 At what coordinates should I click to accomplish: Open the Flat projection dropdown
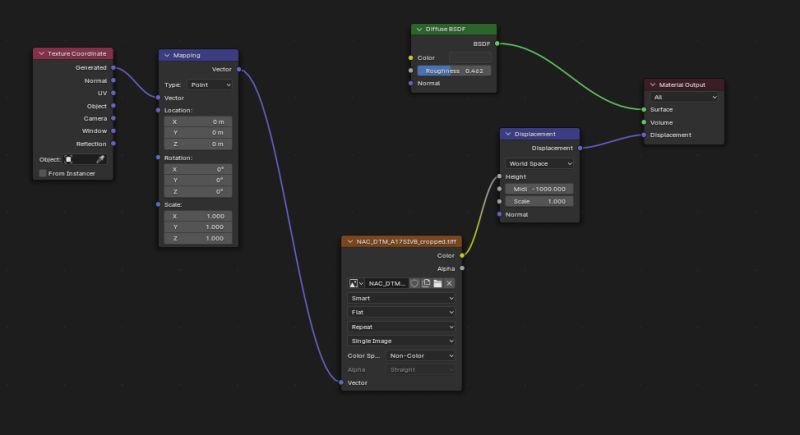[x=401, y=312]
